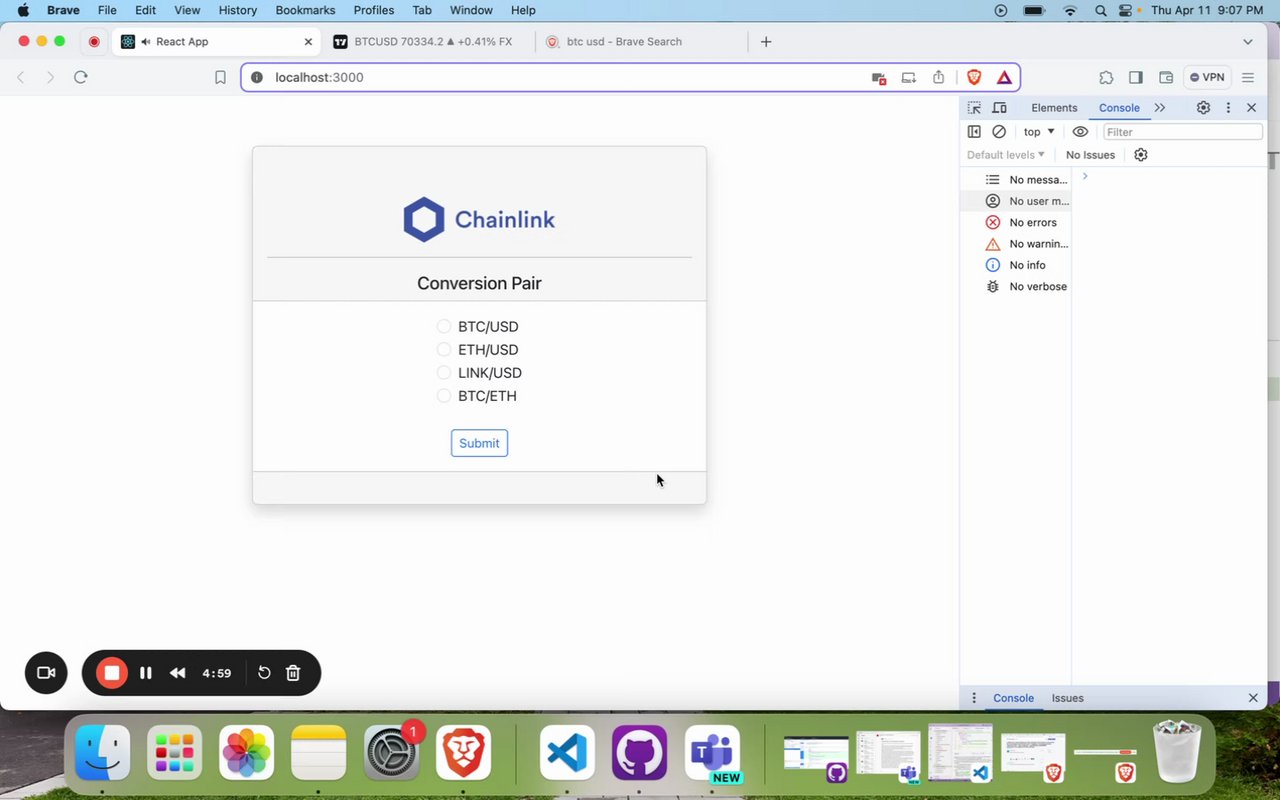The width and height of the screenshot is (1280, 800).
Task: Reload the localhost page
Action: 81,77
